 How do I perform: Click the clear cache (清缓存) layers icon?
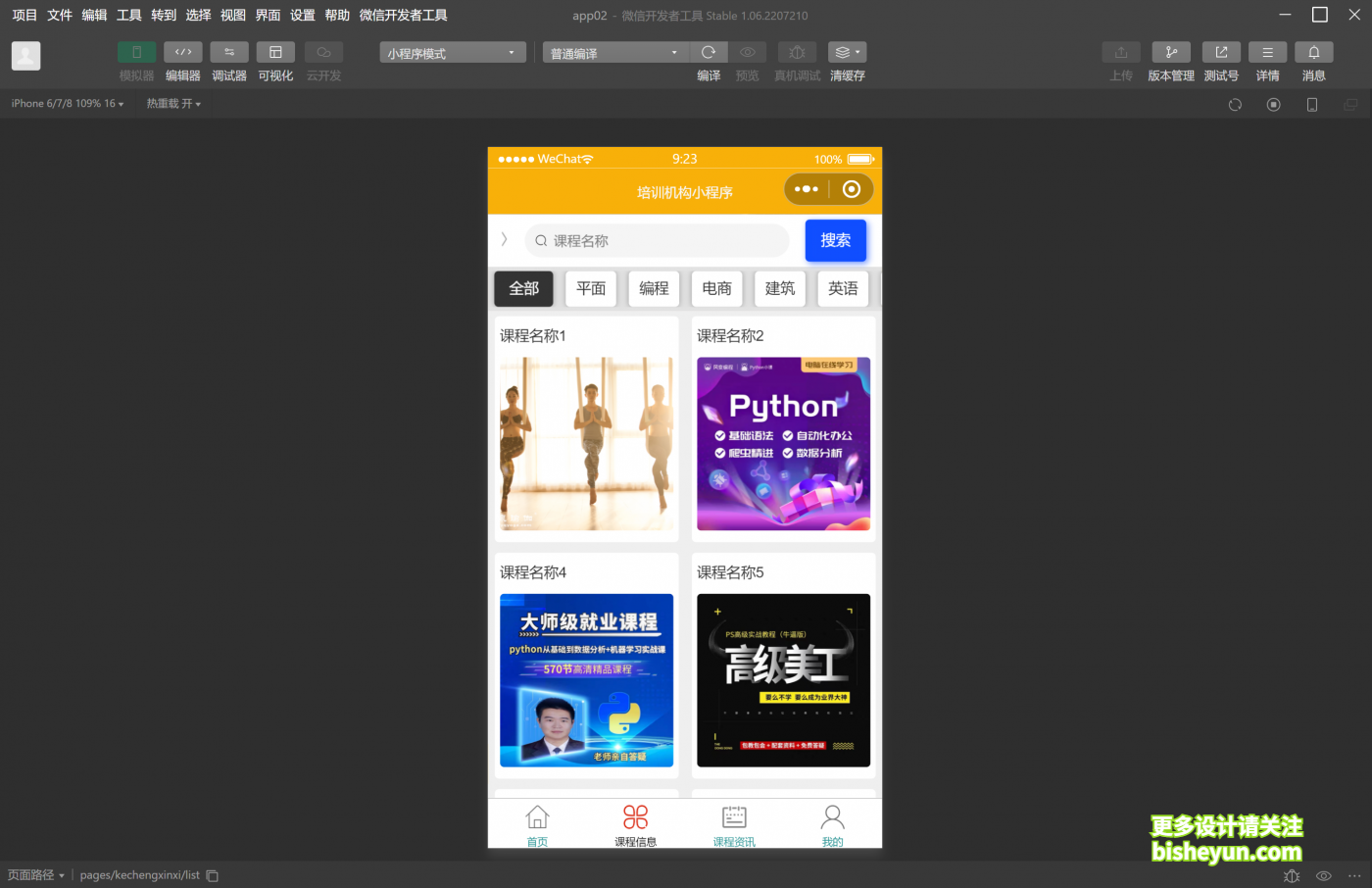click(x=847, y=52)
